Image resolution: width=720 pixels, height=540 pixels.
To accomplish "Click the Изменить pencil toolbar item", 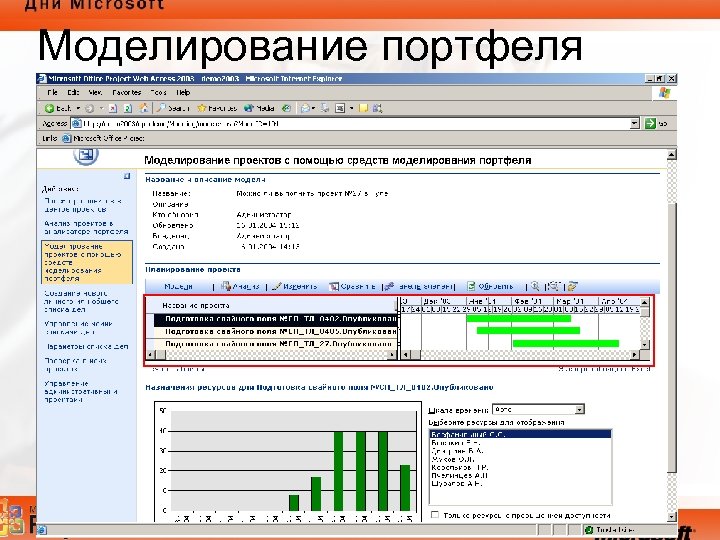I will coord(294,287).
